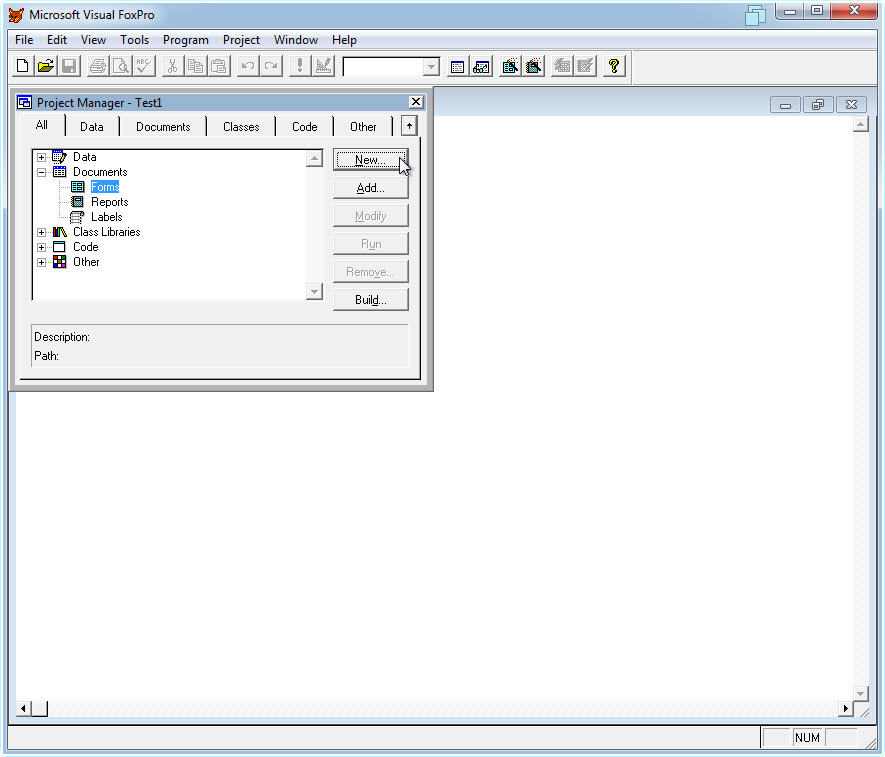885x757 pixels.
Task: Collapse Project Manager with the up-arrow button
Action: point(409,126)
